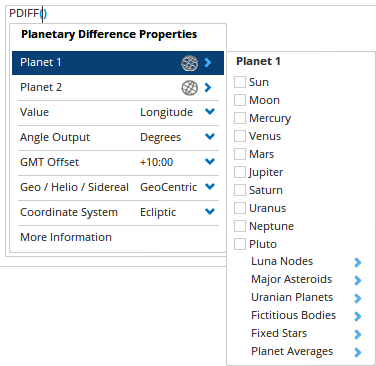Click the arrow icon next to Fictitious Bodies
Screen dimensions: 376x366
(x=357, y=316)
